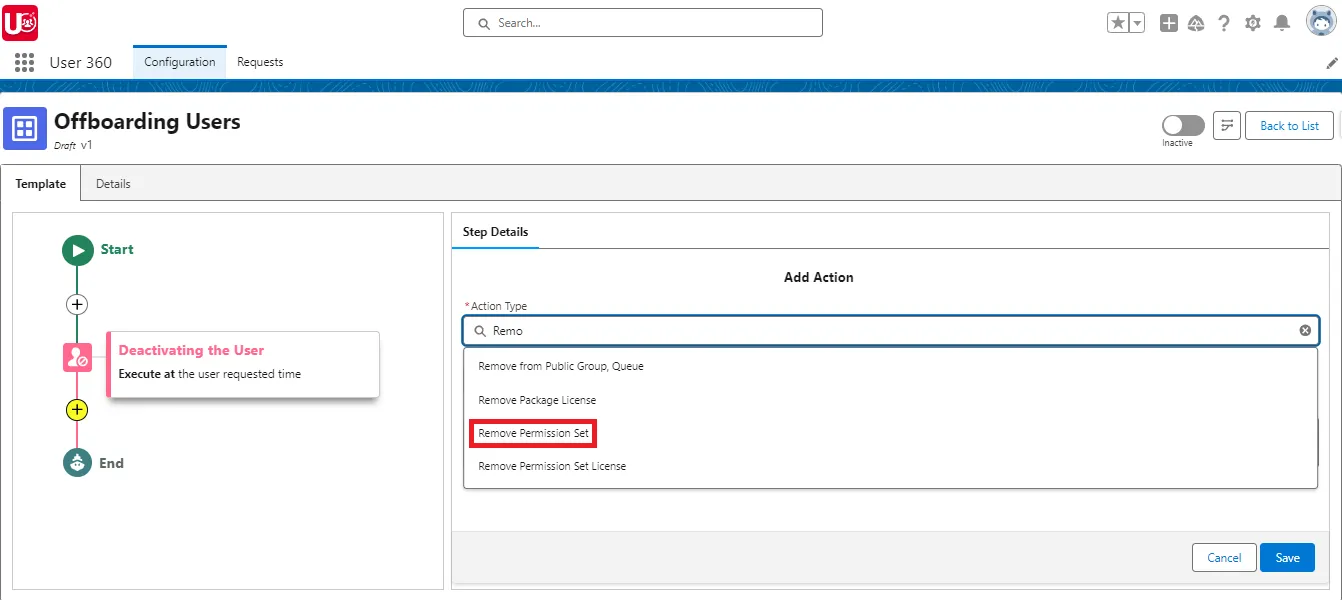Click the global create plus icon

(x=1168, y=22)
